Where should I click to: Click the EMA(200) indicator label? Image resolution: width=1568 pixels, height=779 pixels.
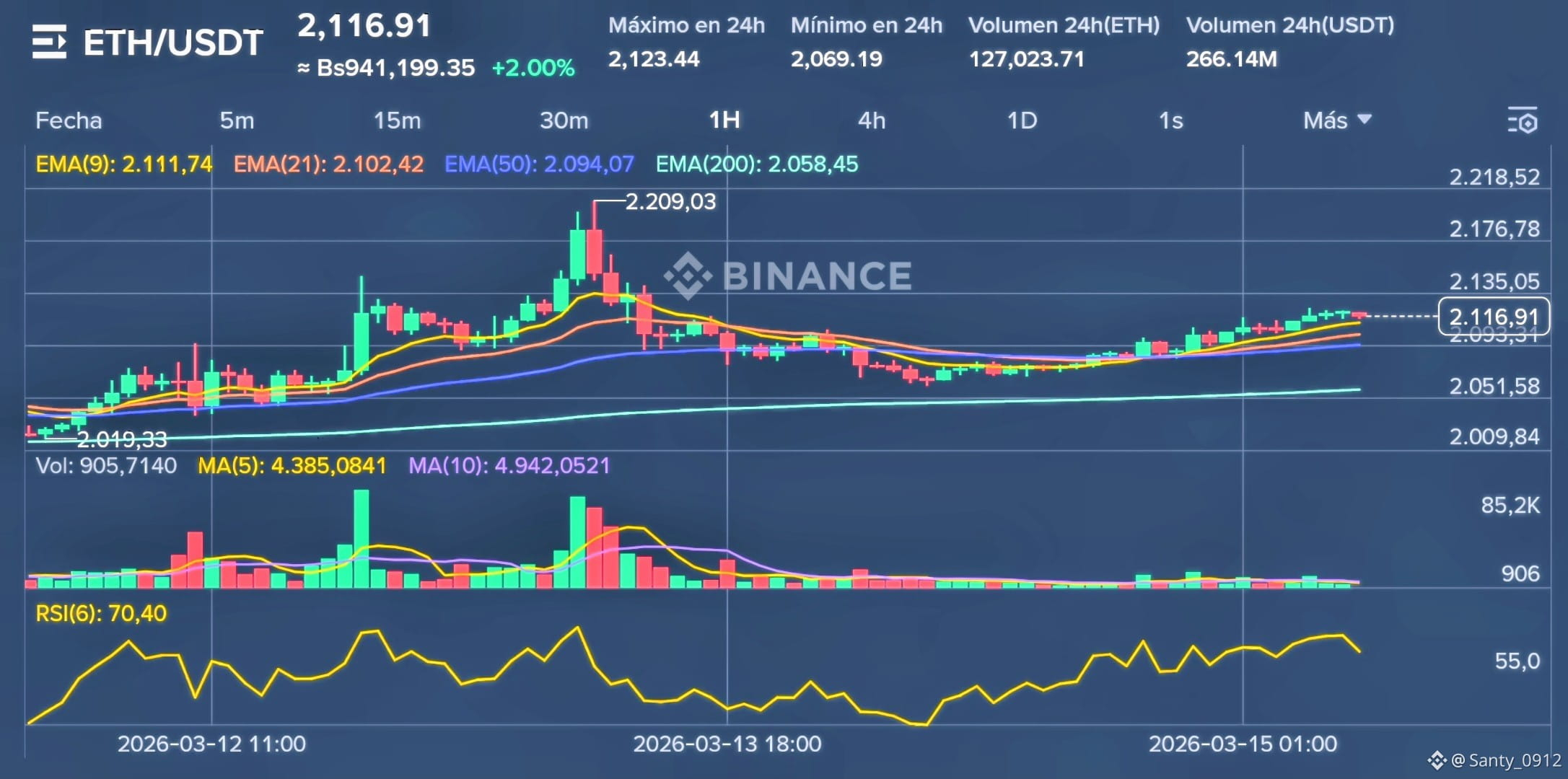(x=757, y=164)
